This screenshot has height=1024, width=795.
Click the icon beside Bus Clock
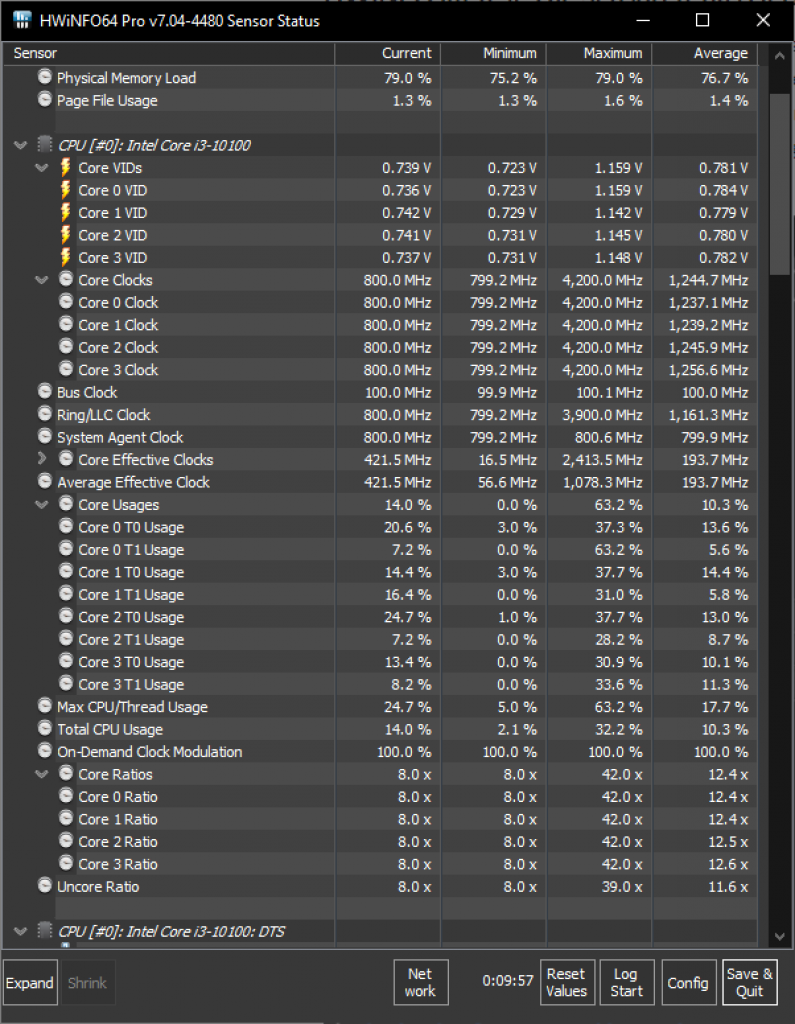44,391
